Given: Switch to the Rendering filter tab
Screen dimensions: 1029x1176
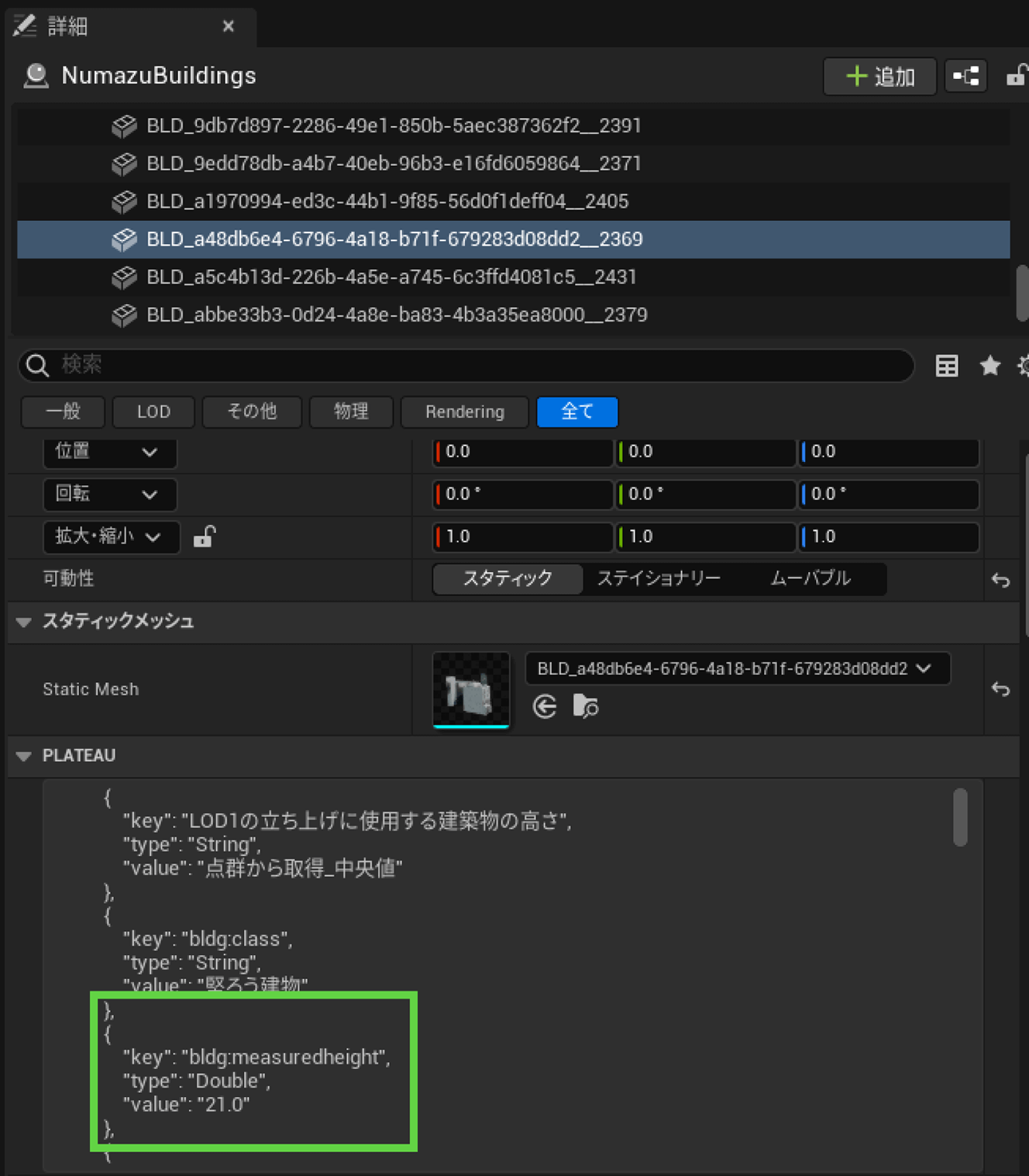Looking at the screenshot, I should click(x=464, y=412).
